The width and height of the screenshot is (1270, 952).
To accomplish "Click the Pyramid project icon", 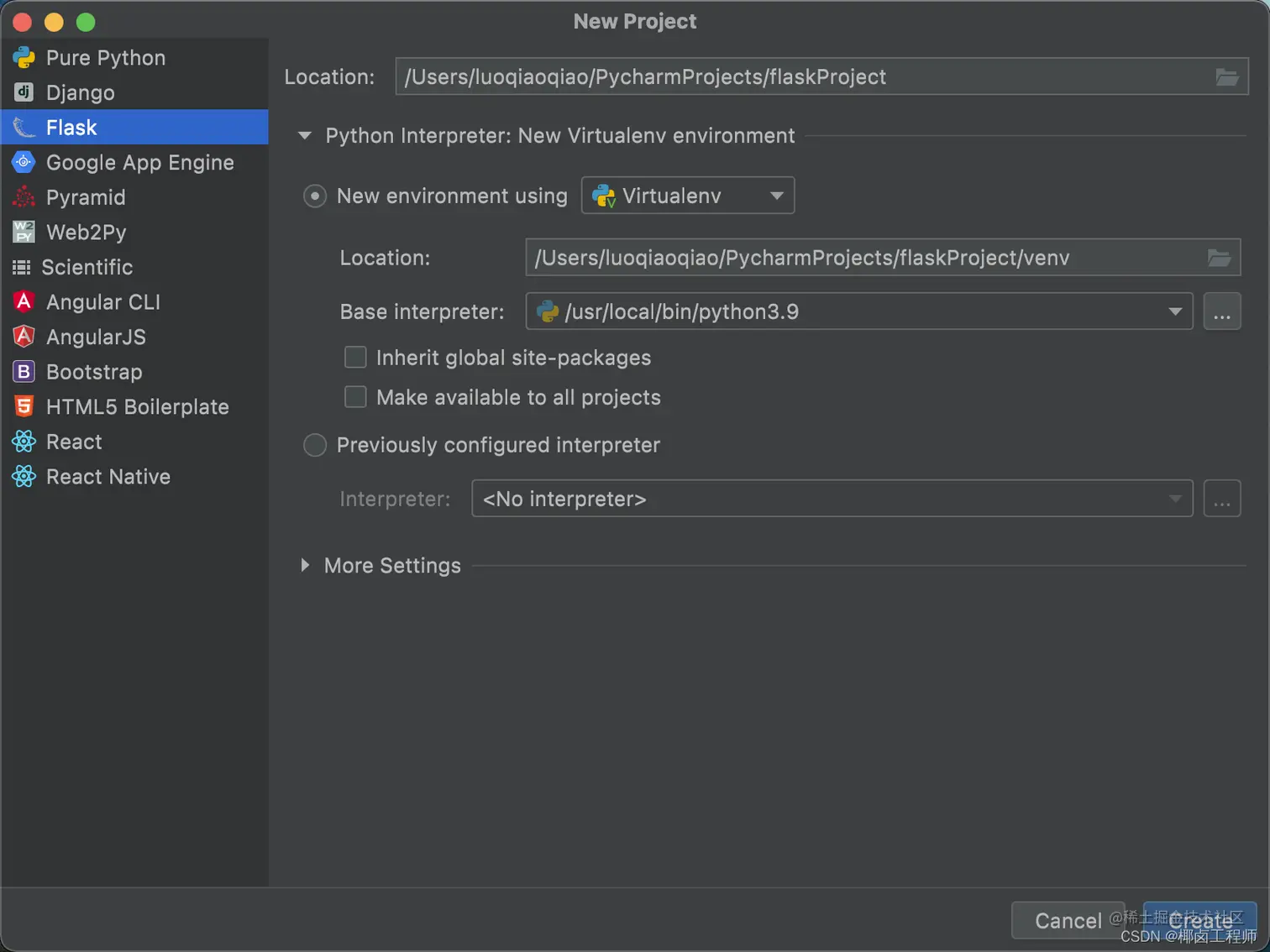I will point(24,197).
